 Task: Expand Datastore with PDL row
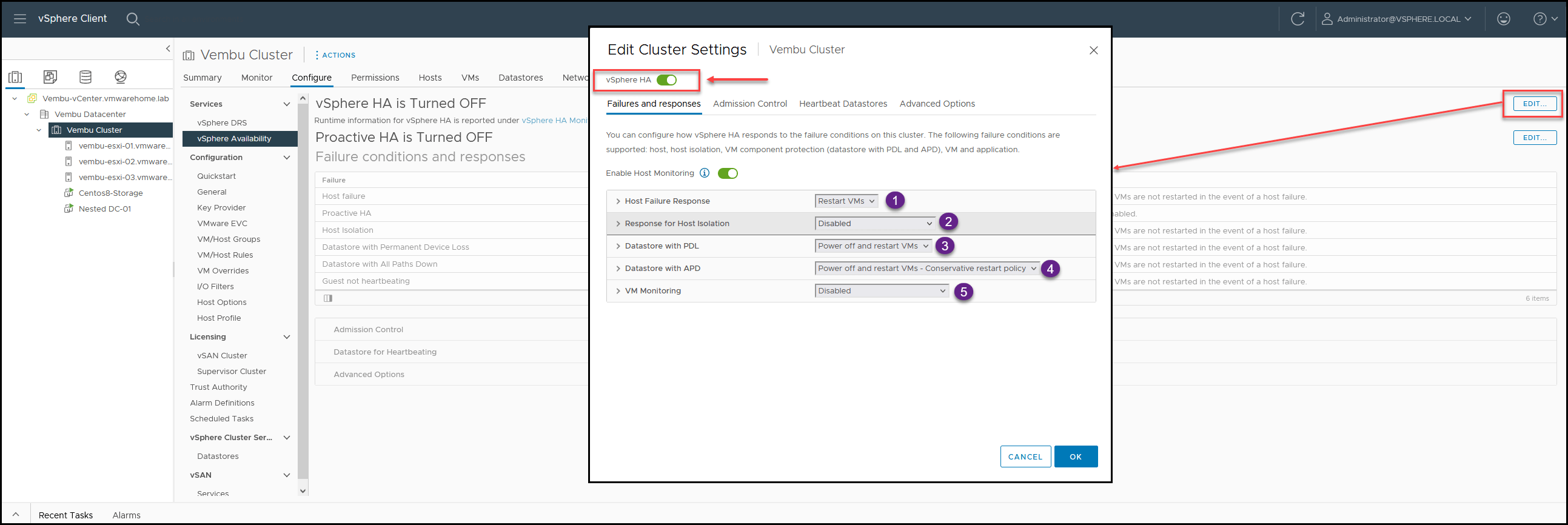(618, 246)
